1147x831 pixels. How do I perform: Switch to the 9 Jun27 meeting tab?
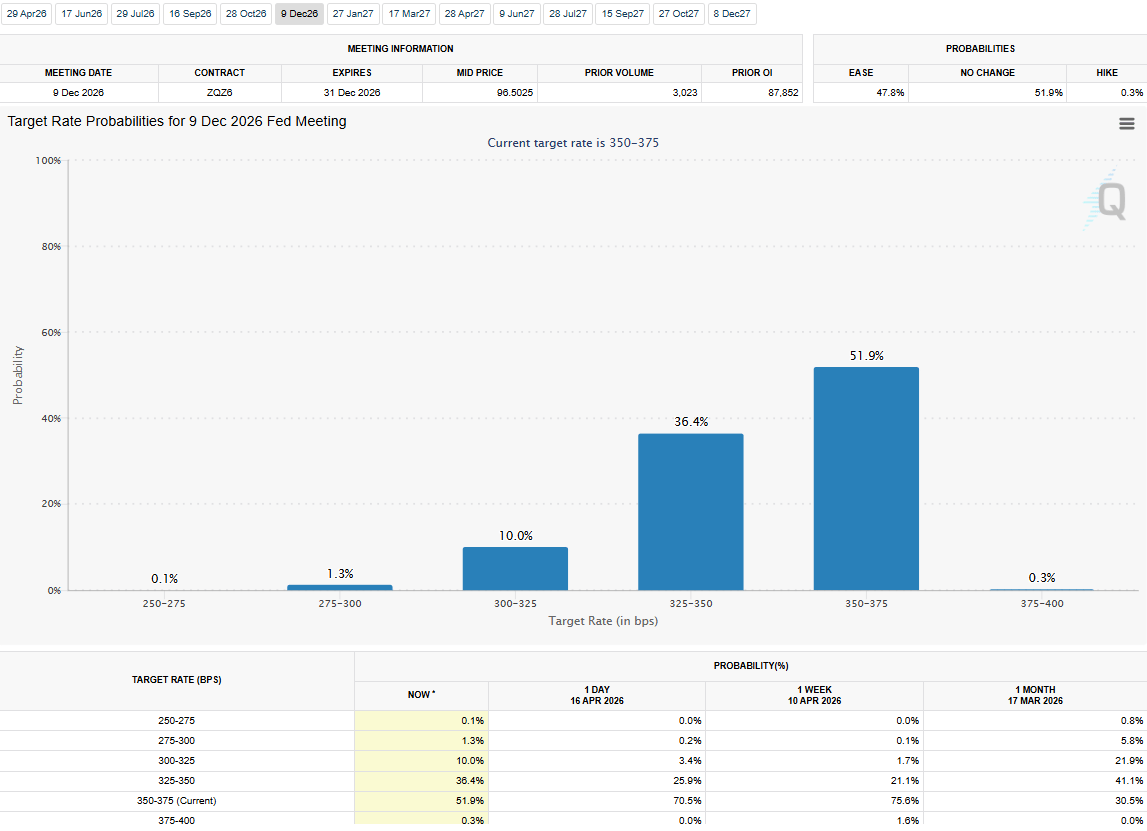click(x=517, y=14)
